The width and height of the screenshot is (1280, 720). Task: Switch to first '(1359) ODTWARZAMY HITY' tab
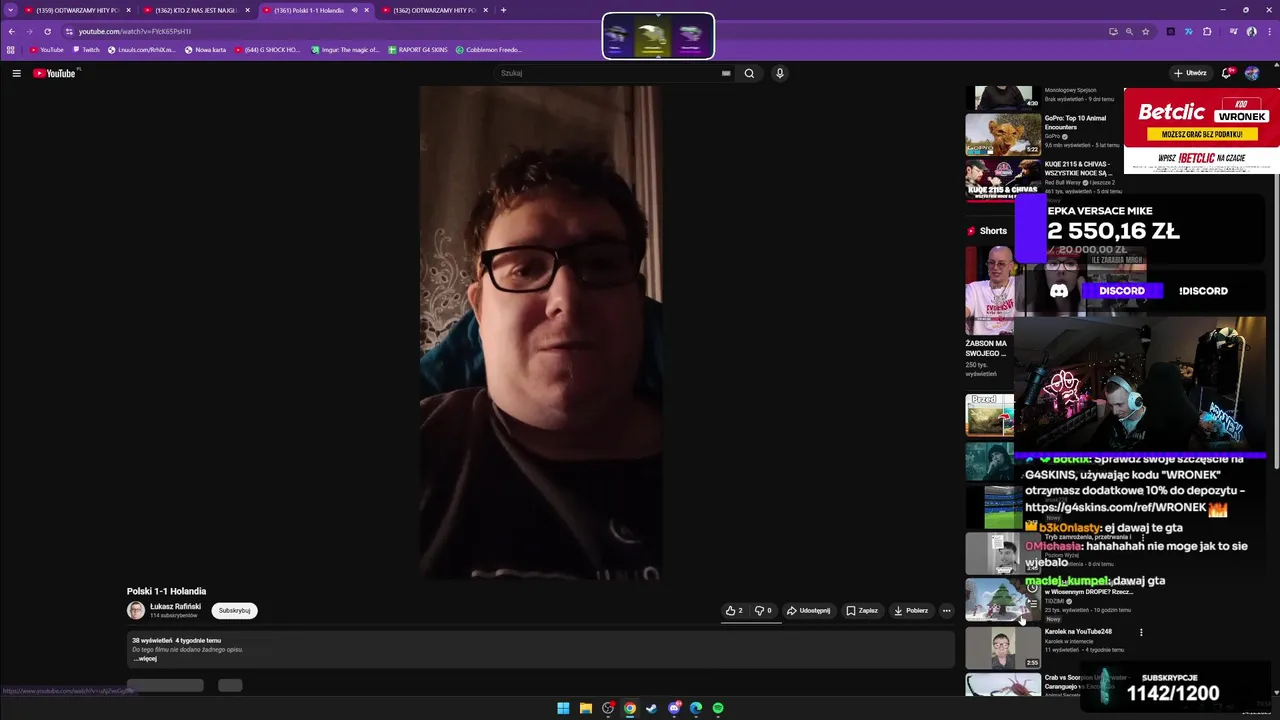(x=76, y=10)
